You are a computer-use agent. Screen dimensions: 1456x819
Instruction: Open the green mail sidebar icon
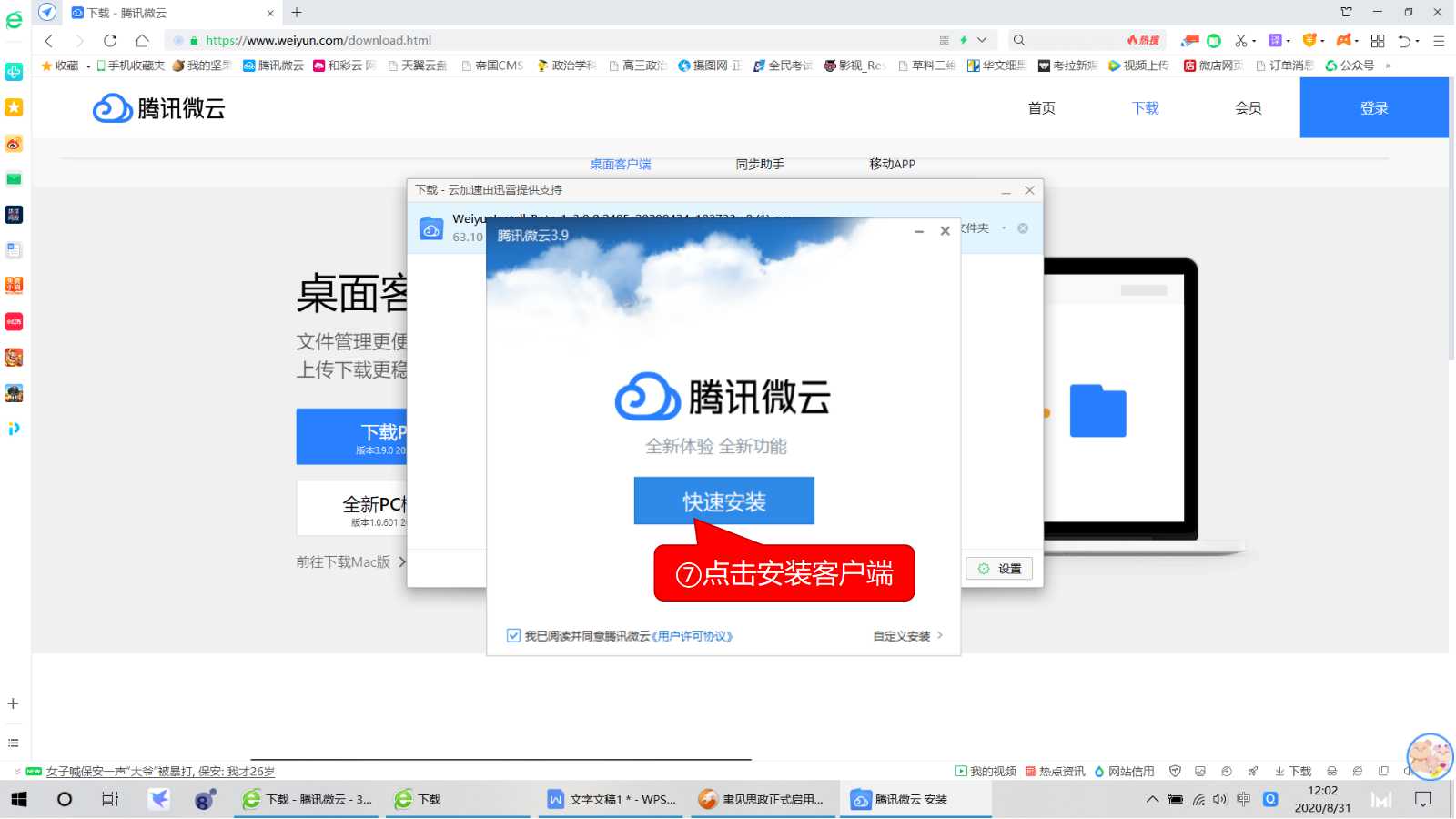pos(14,179)
